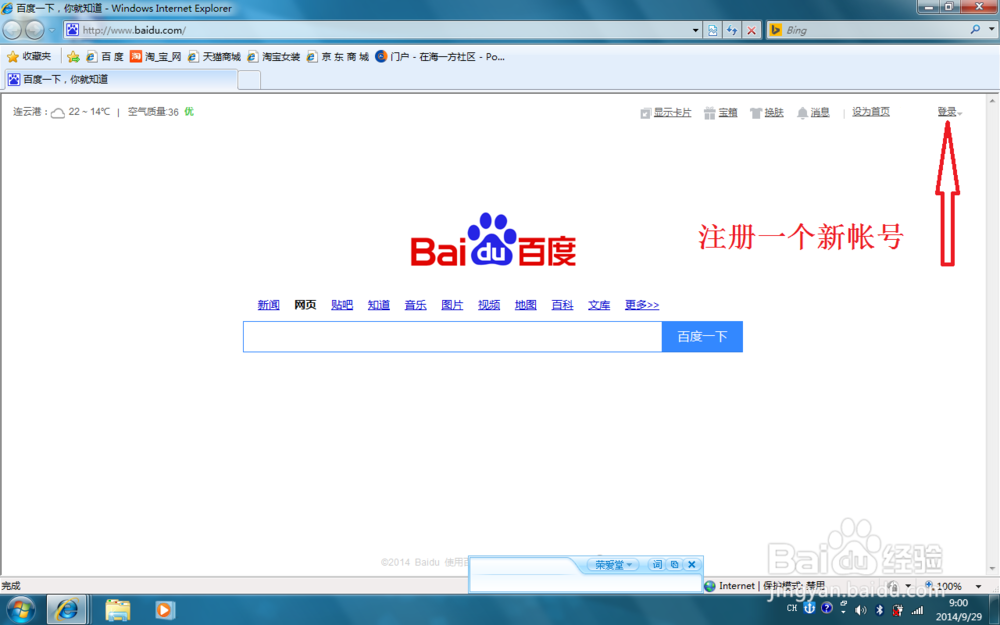Click the cloud weather icon
The height and width of the screenshot is (625, 1000).
[58, 113]
